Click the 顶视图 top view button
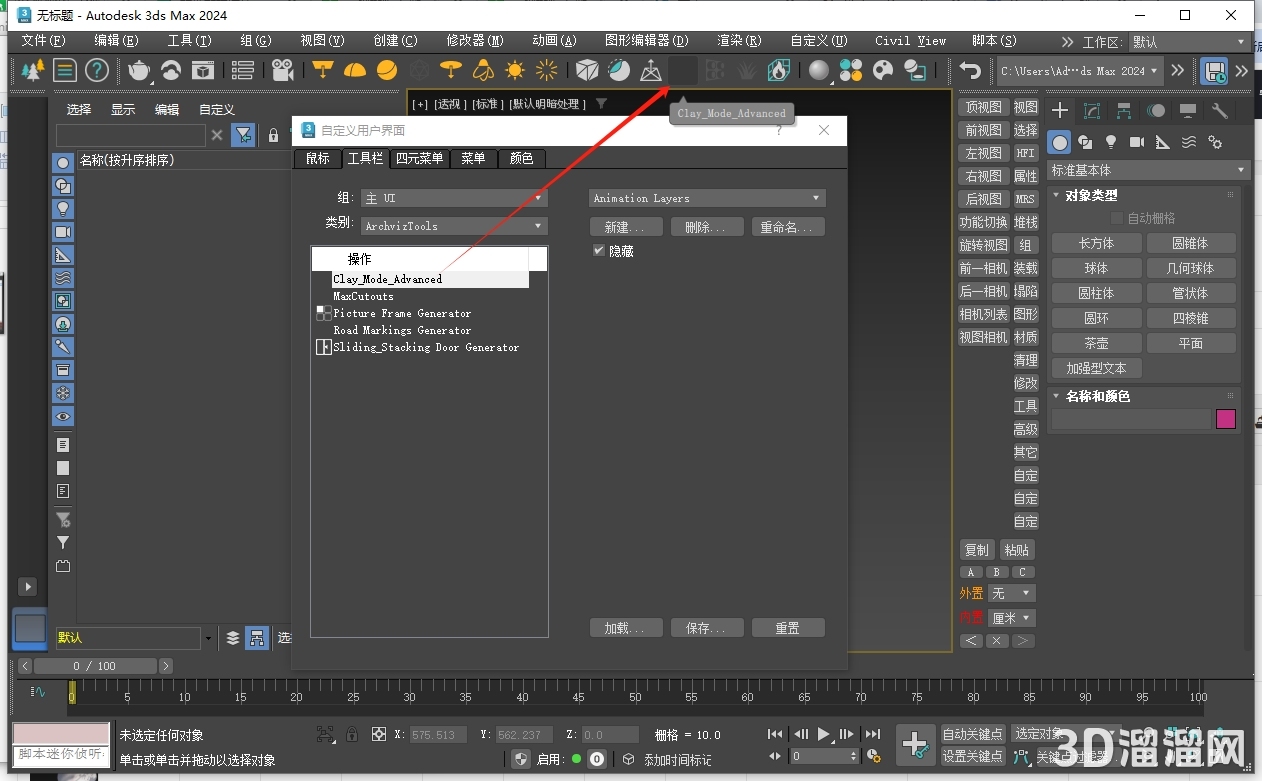 [x=984, y=107]
